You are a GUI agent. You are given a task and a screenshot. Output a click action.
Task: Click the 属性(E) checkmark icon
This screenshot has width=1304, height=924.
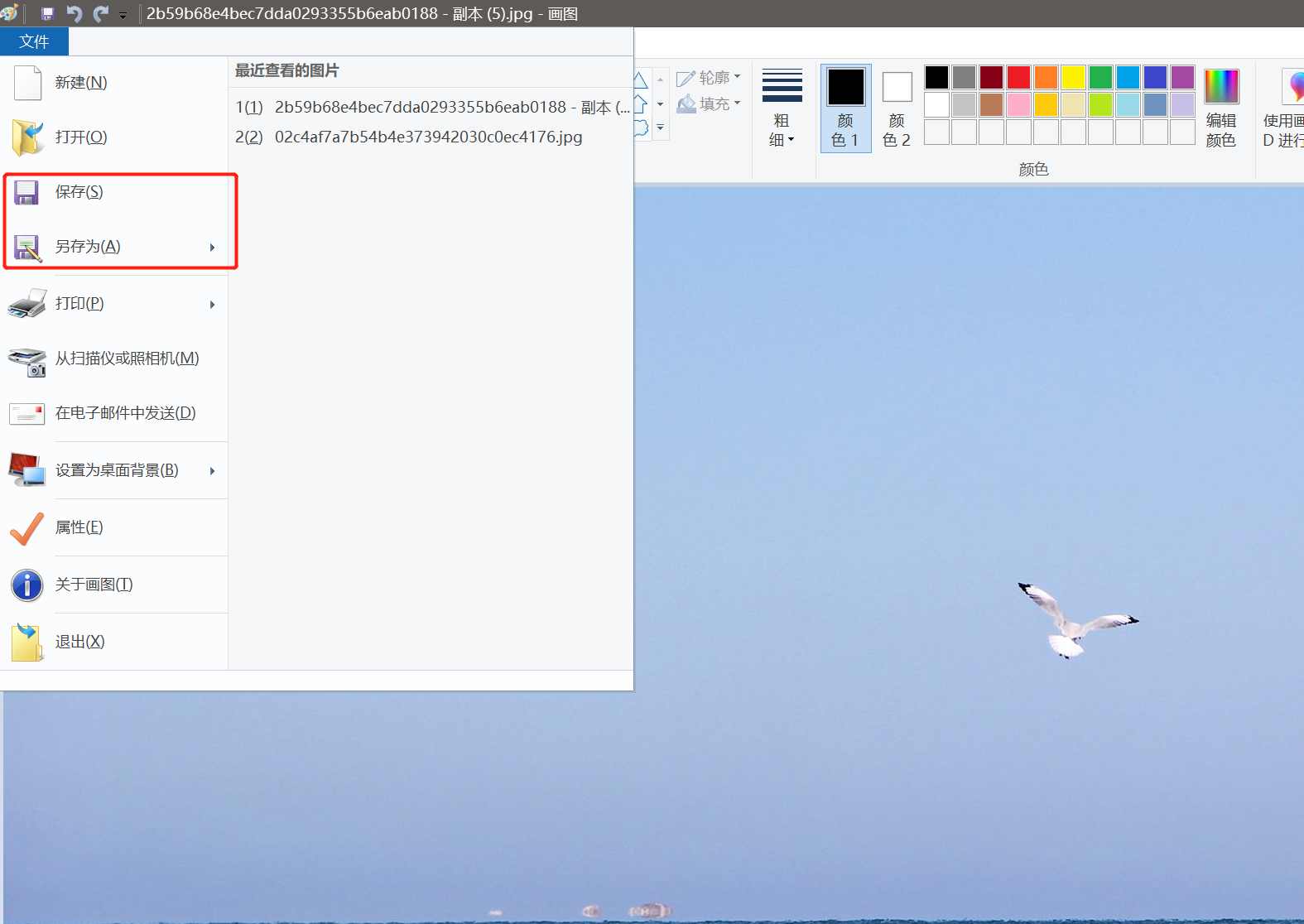(27, 528)
